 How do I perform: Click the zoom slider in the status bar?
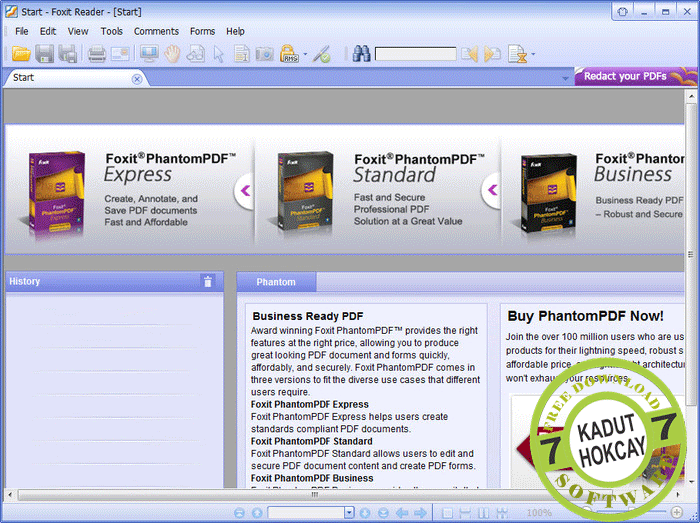(x=631, y=512)
